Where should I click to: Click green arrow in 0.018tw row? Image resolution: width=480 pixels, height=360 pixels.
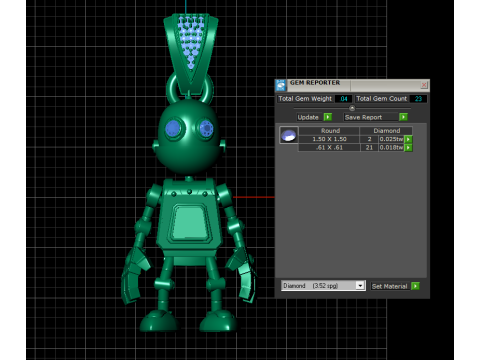point(408,148)
